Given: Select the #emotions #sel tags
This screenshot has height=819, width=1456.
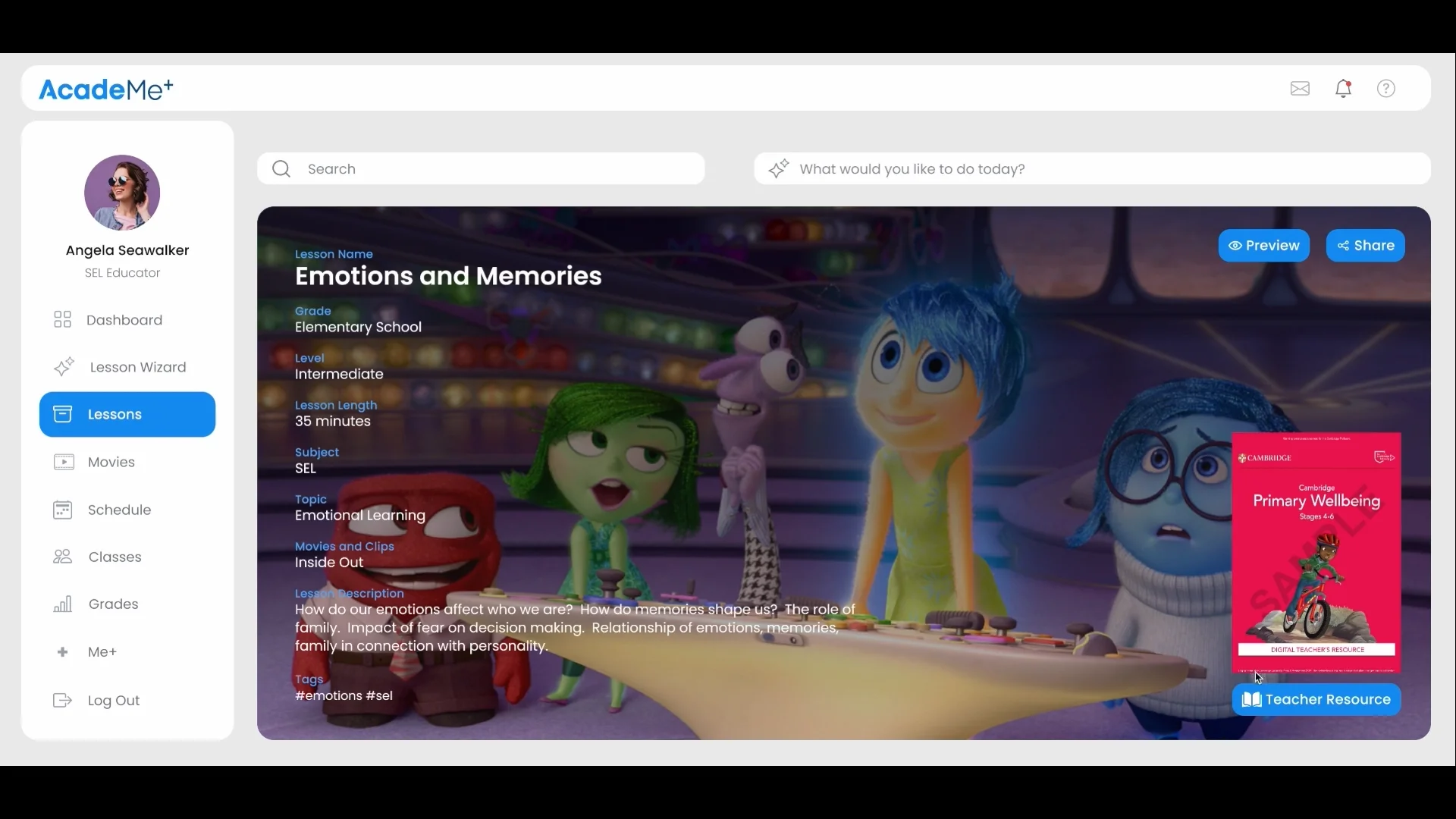Looking at the screenshot, I should tap(344, 695).
